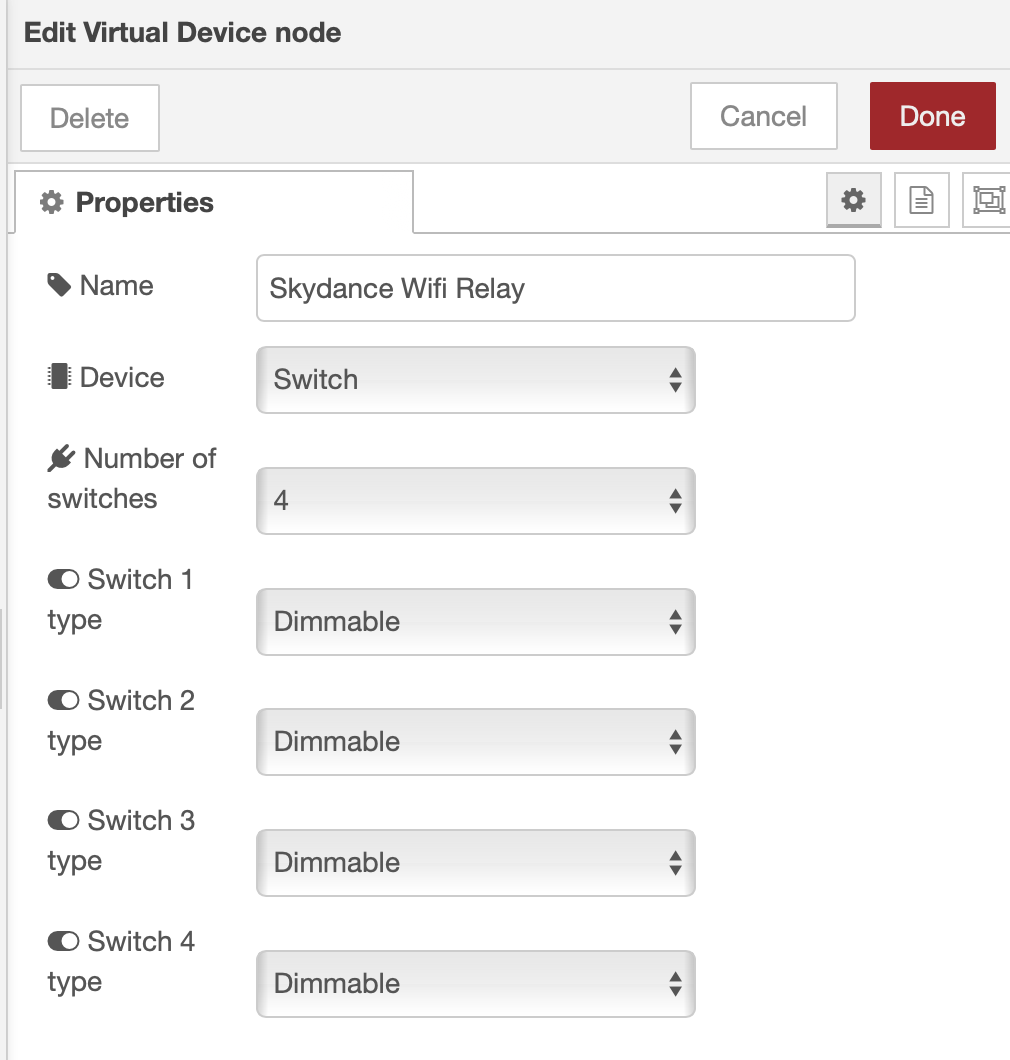Click the node properties gear icon
Image resolution: width=1010 pixels, height=1060 pixels.
[x=853, y=200]
